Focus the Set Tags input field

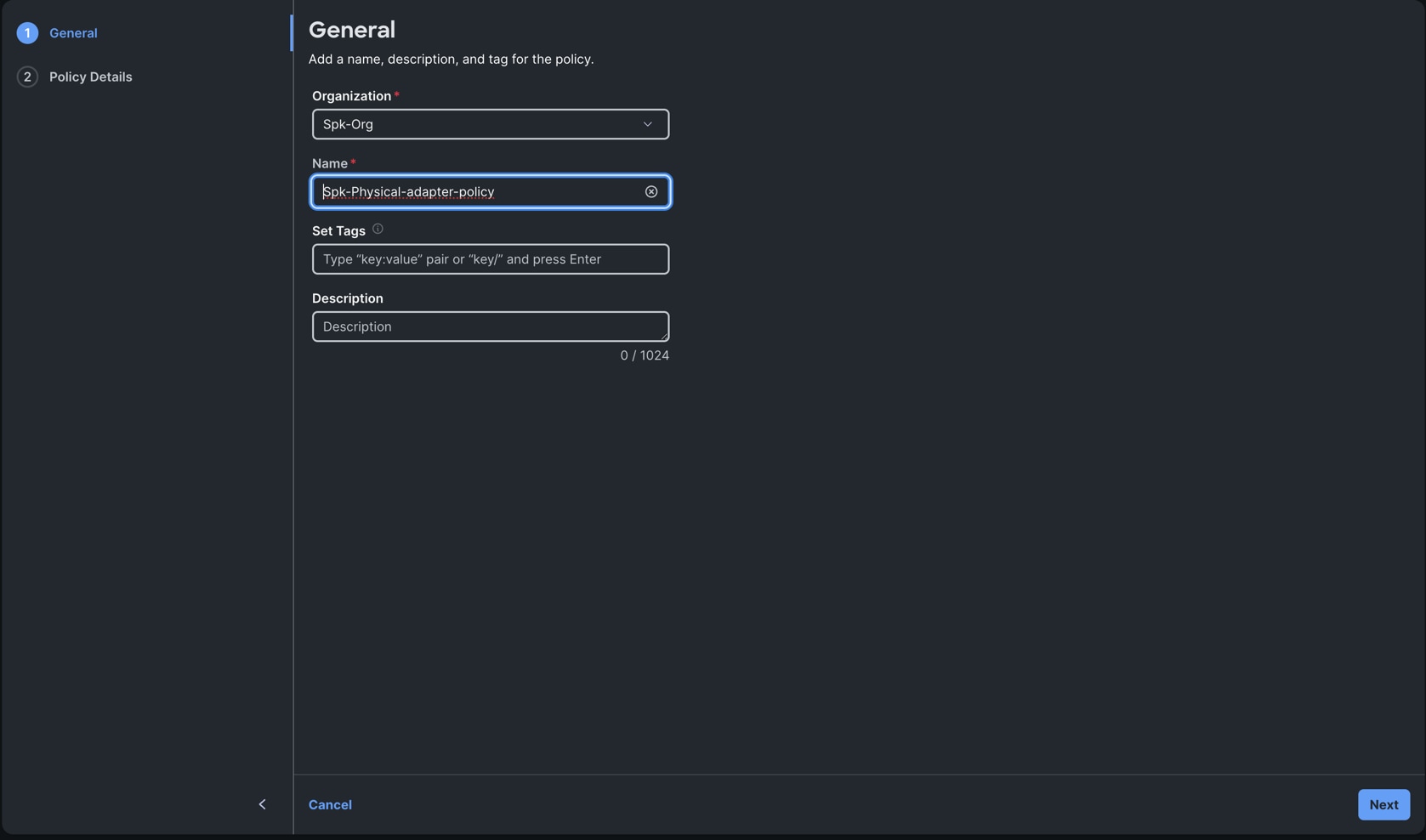coord(490,258)
